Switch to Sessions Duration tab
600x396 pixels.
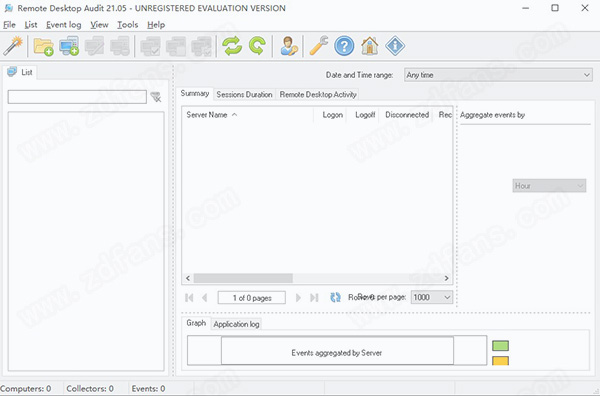[x=244, y=95]
